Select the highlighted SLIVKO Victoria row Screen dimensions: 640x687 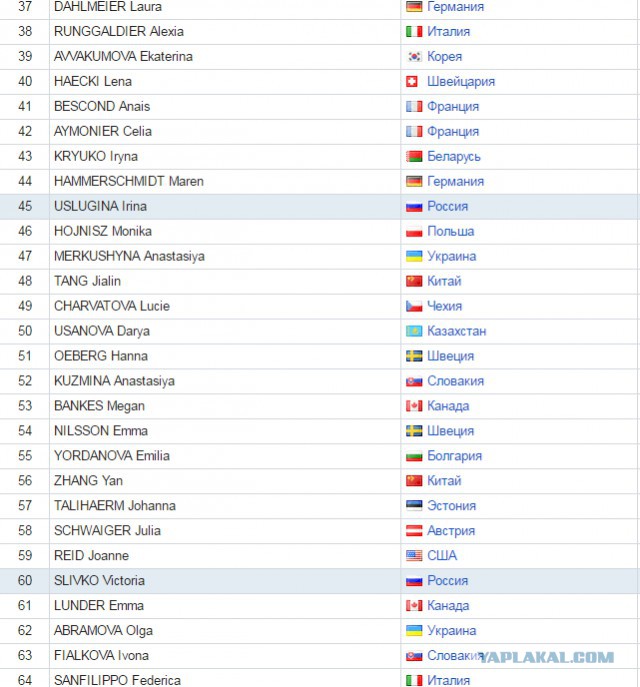tap(320, 581)
